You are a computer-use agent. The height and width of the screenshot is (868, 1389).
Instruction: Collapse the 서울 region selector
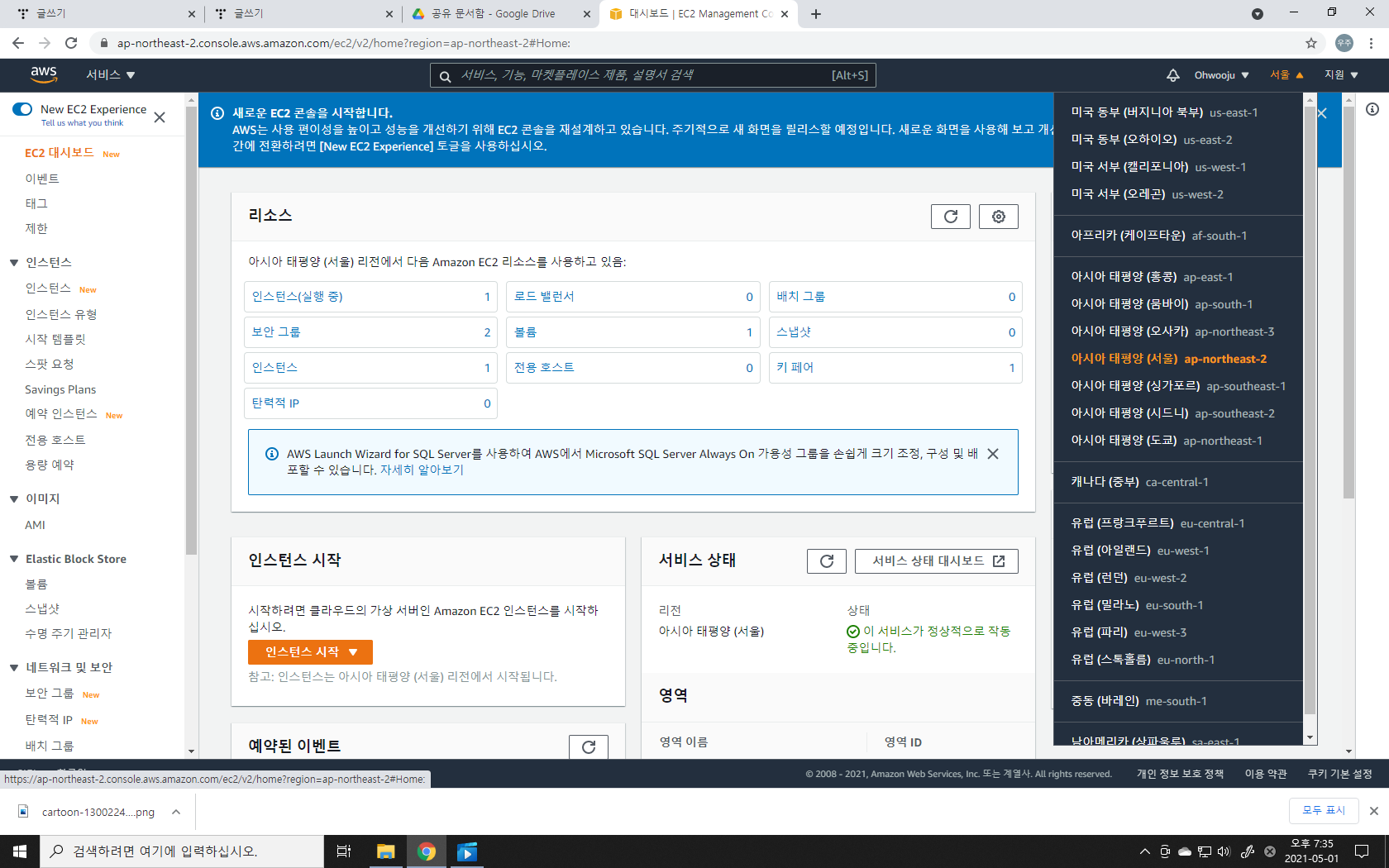(x=1287, y=75)
